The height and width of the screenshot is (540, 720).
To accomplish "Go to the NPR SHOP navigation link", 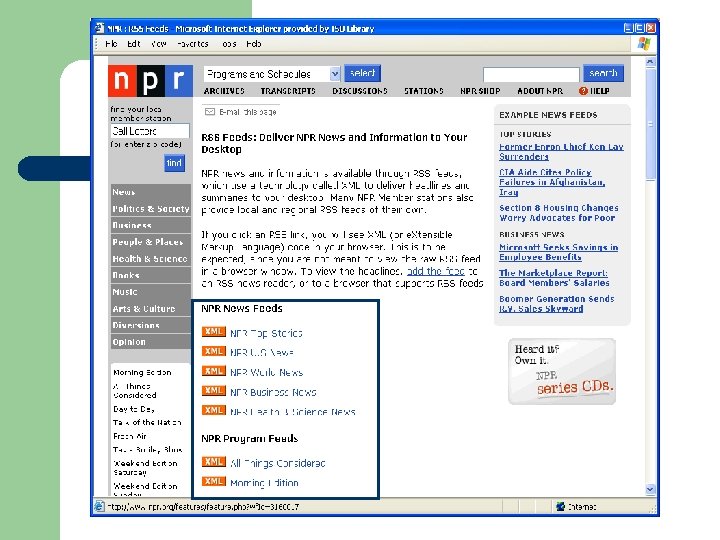I will [480, 91].
